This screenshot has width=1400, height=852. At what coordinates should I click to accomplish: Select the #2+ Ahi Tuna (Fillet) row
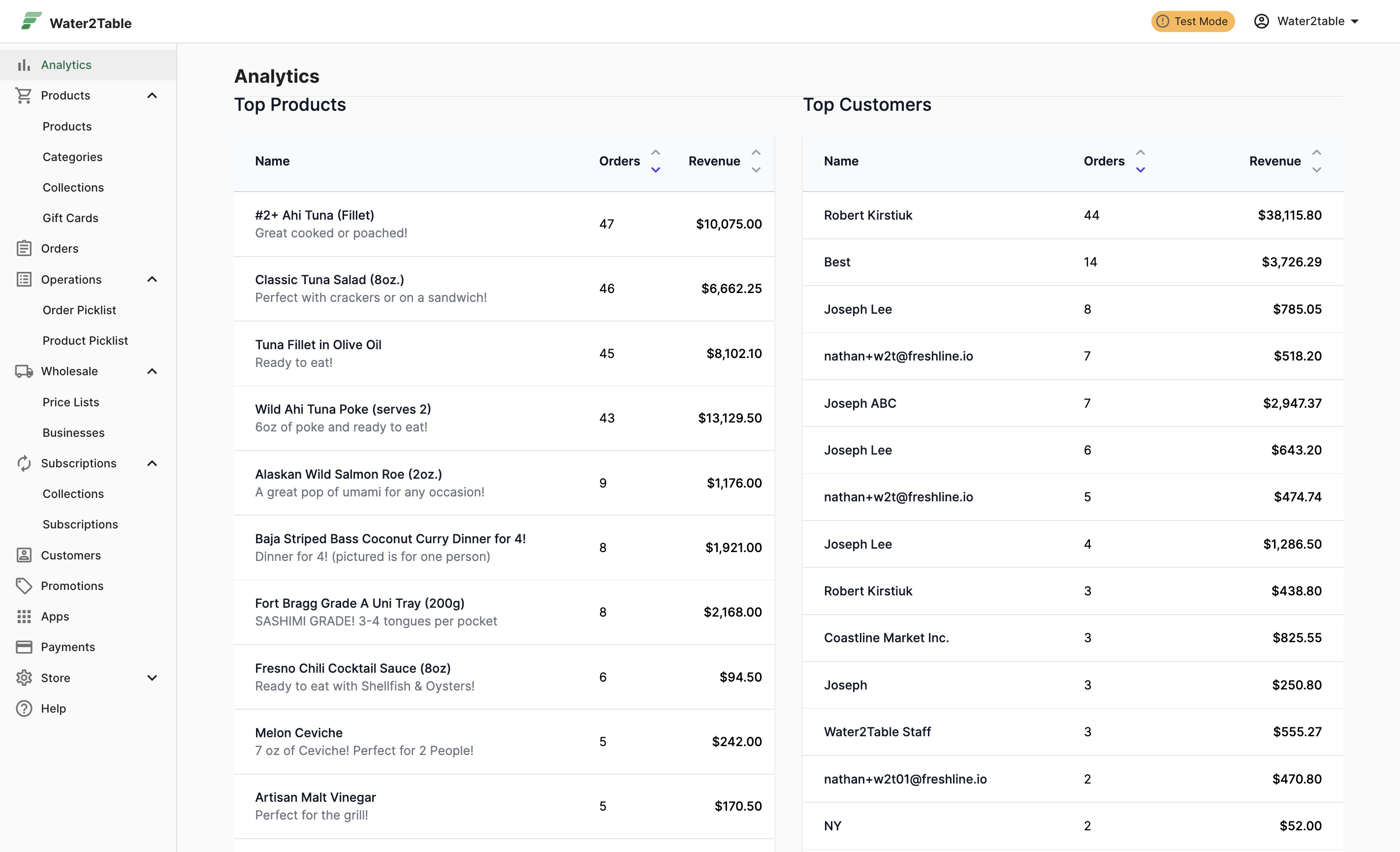(504, 224)
